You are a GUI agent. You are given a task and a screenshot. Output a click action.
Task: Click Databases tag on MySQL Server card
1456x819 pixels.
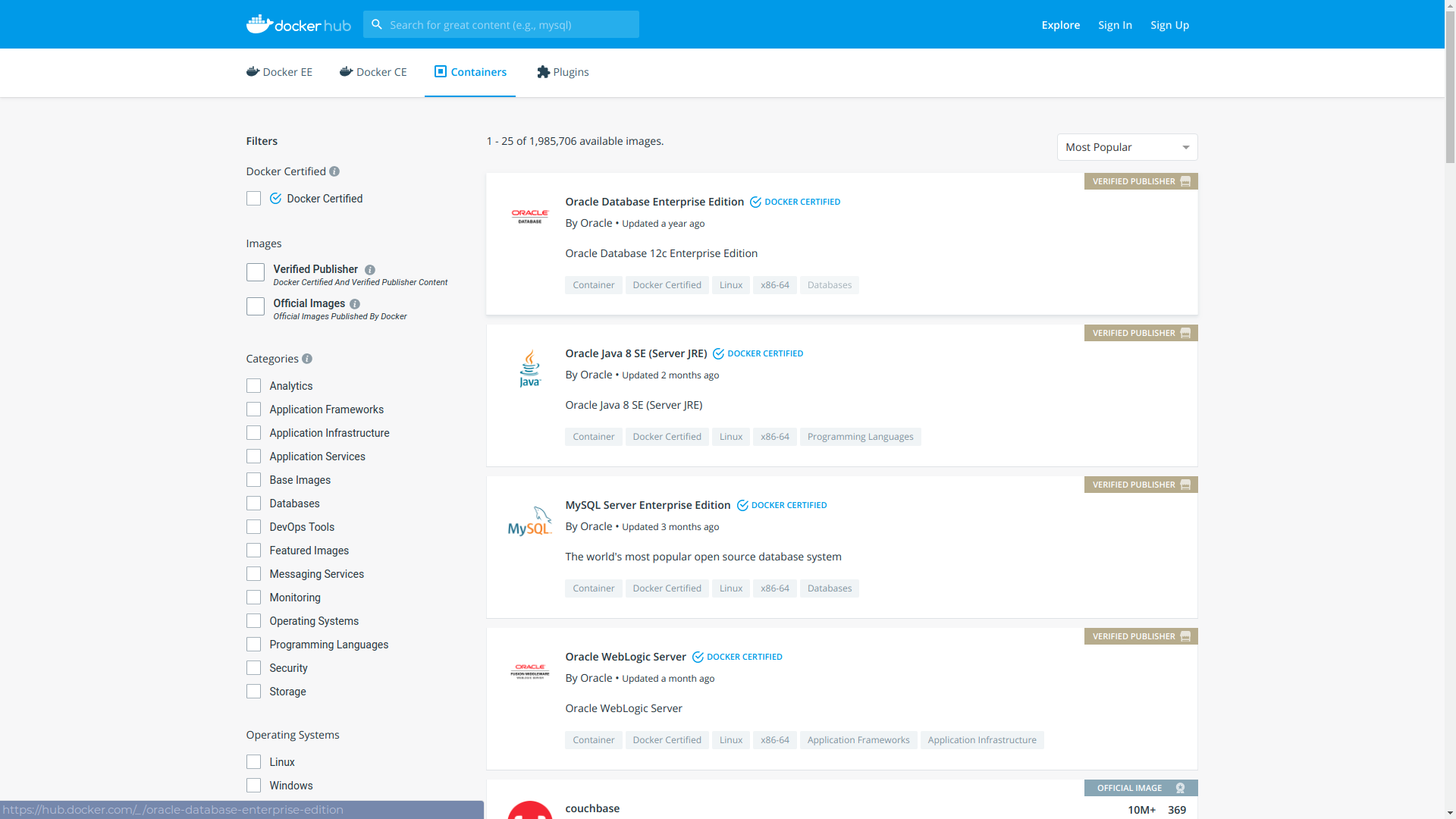point(829,588)
